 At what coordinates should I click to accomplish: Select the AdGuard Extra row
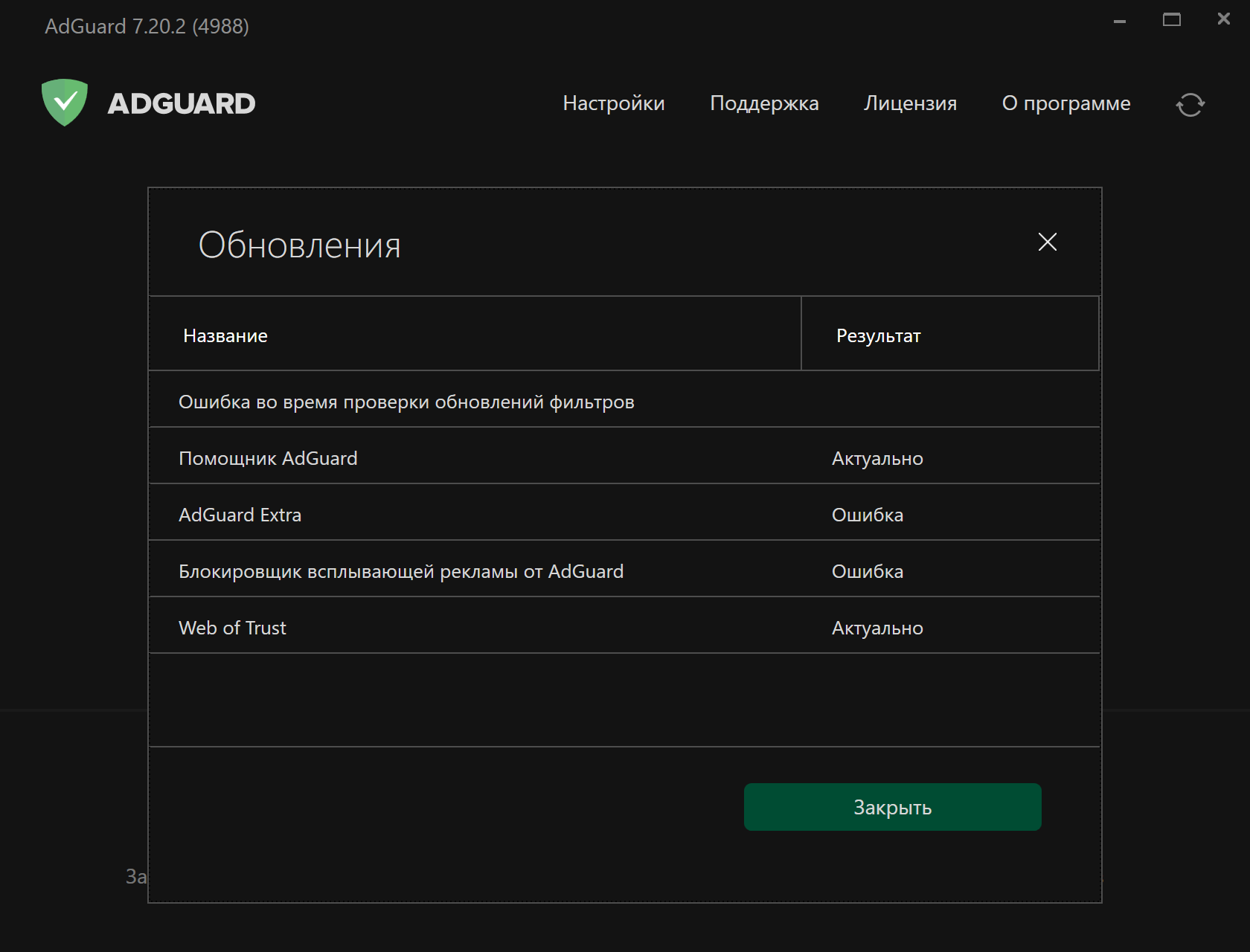click(x=624, y=512)
